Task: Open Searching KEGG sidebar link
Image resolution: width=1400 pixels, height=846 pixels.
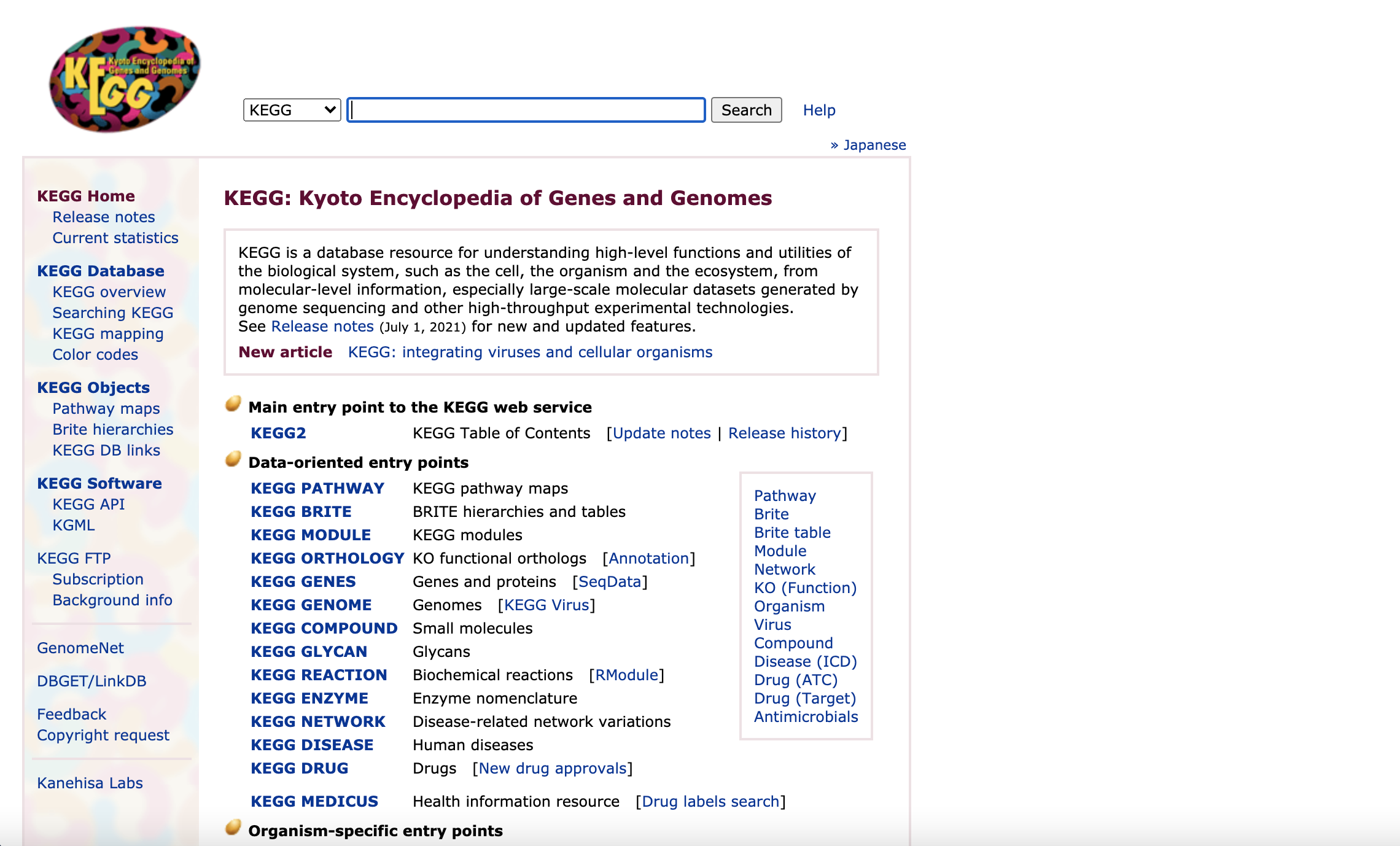Action: [x=113, y=312]
